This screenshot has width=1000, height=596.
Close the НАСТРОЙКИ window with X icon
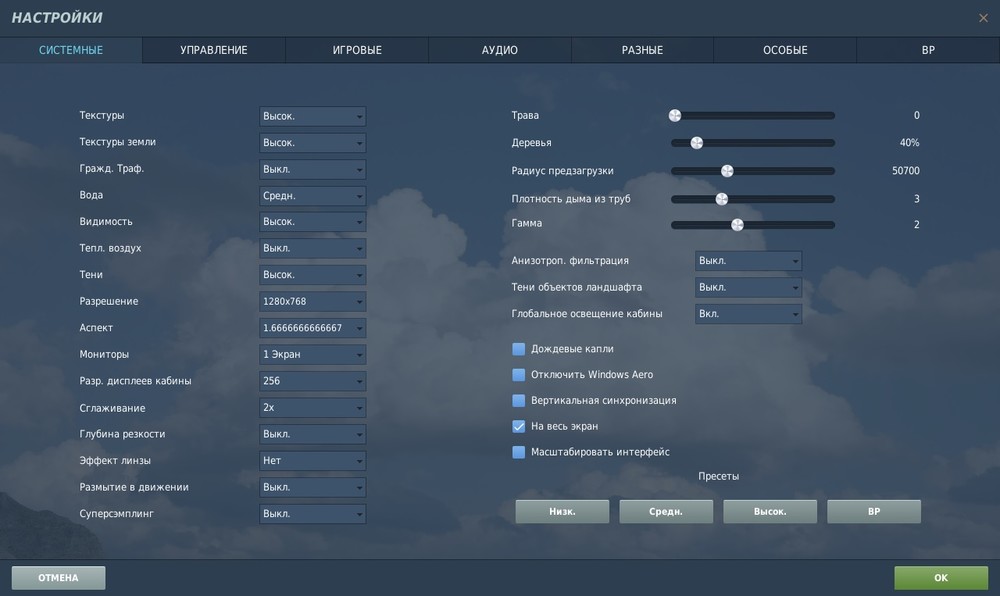983,18
